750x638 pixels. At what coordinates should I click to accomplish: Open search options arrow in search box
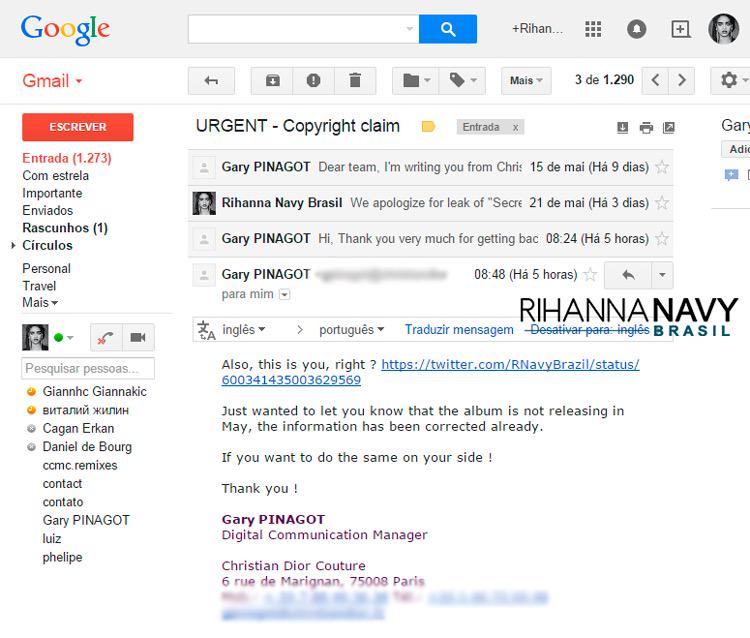point(409,29)
